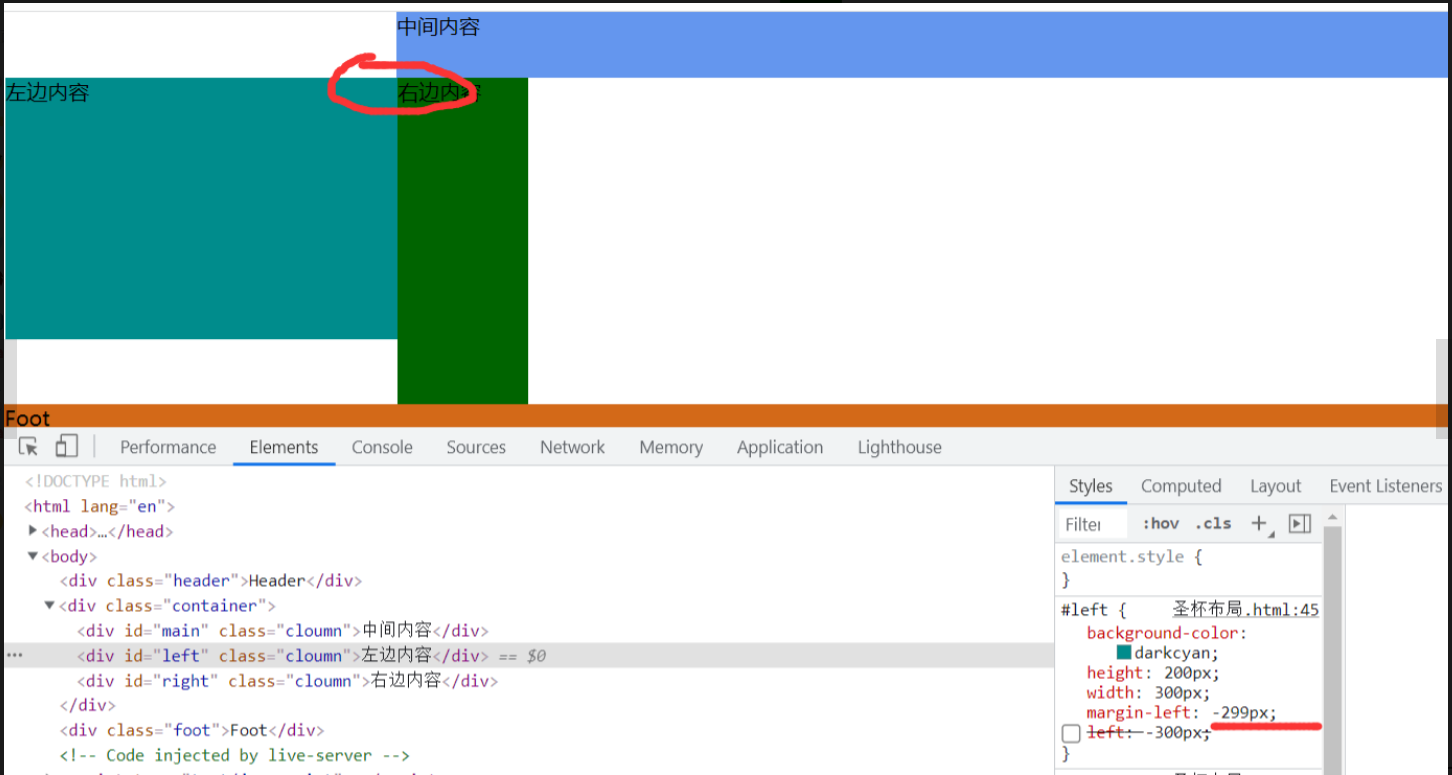
Task: Click the live-server injected code comment
Action: point(234,755)
